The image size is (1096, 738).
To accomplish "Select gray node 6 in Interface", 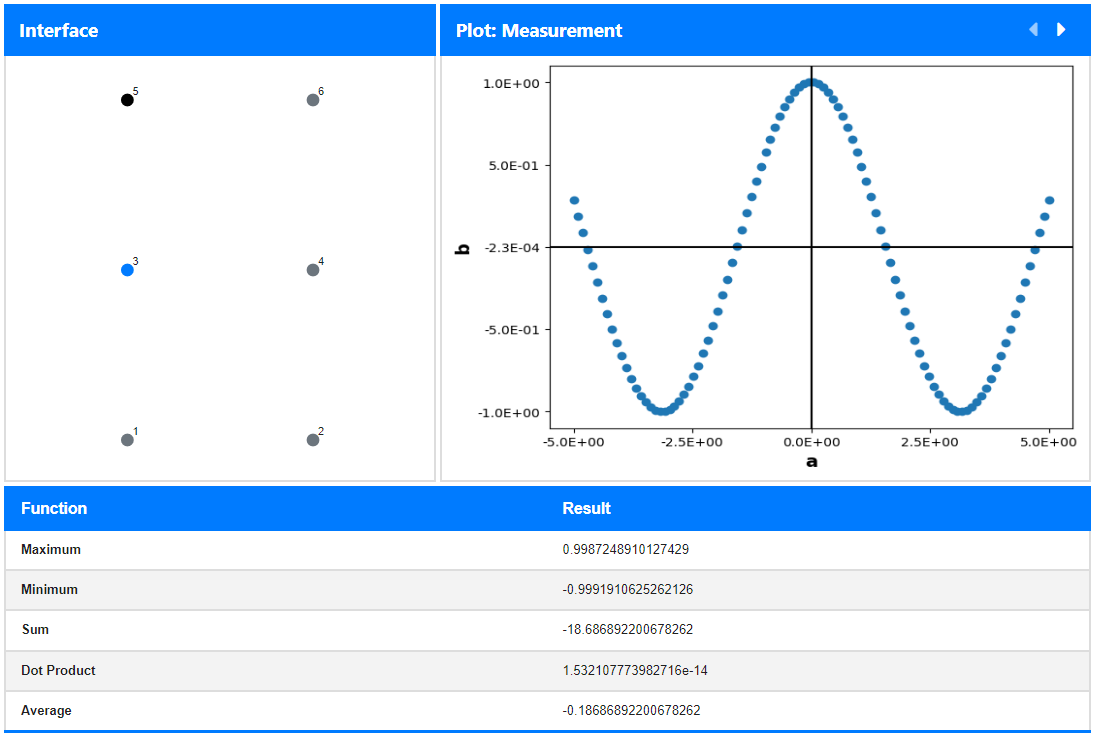I will click(x=313, y=100).
